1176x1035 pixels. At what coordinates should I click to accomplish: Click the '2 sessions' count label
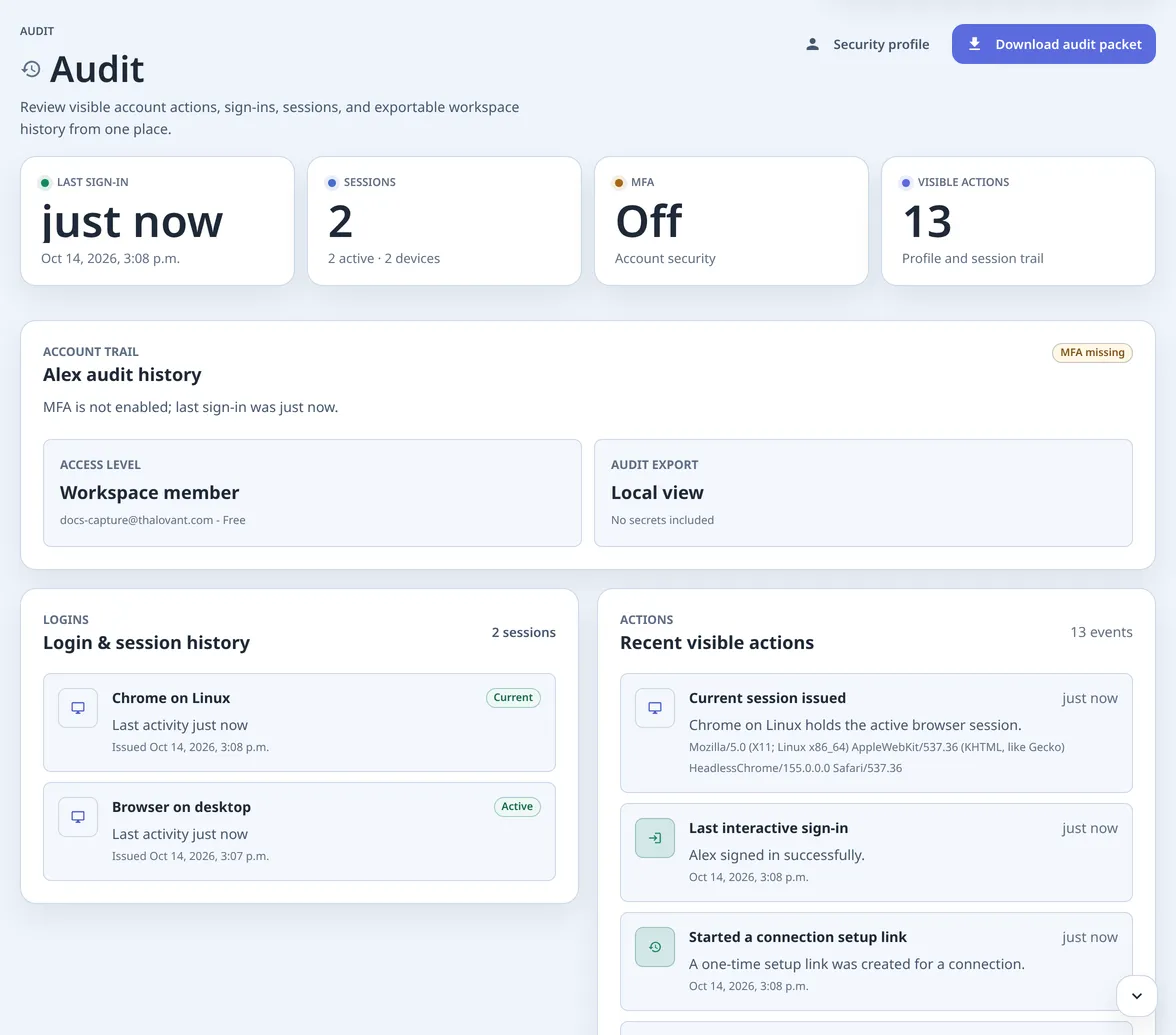pos(524,632)
